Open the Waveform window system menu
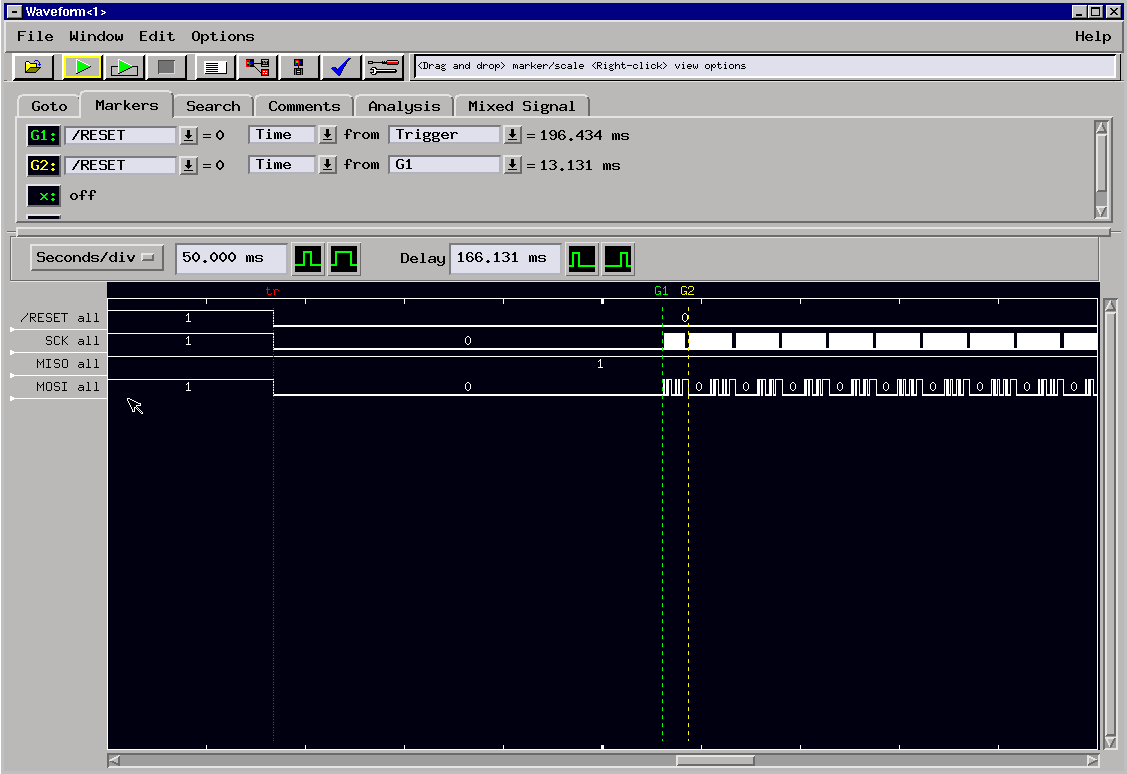 pyautogui.click(x=14, y=11)
